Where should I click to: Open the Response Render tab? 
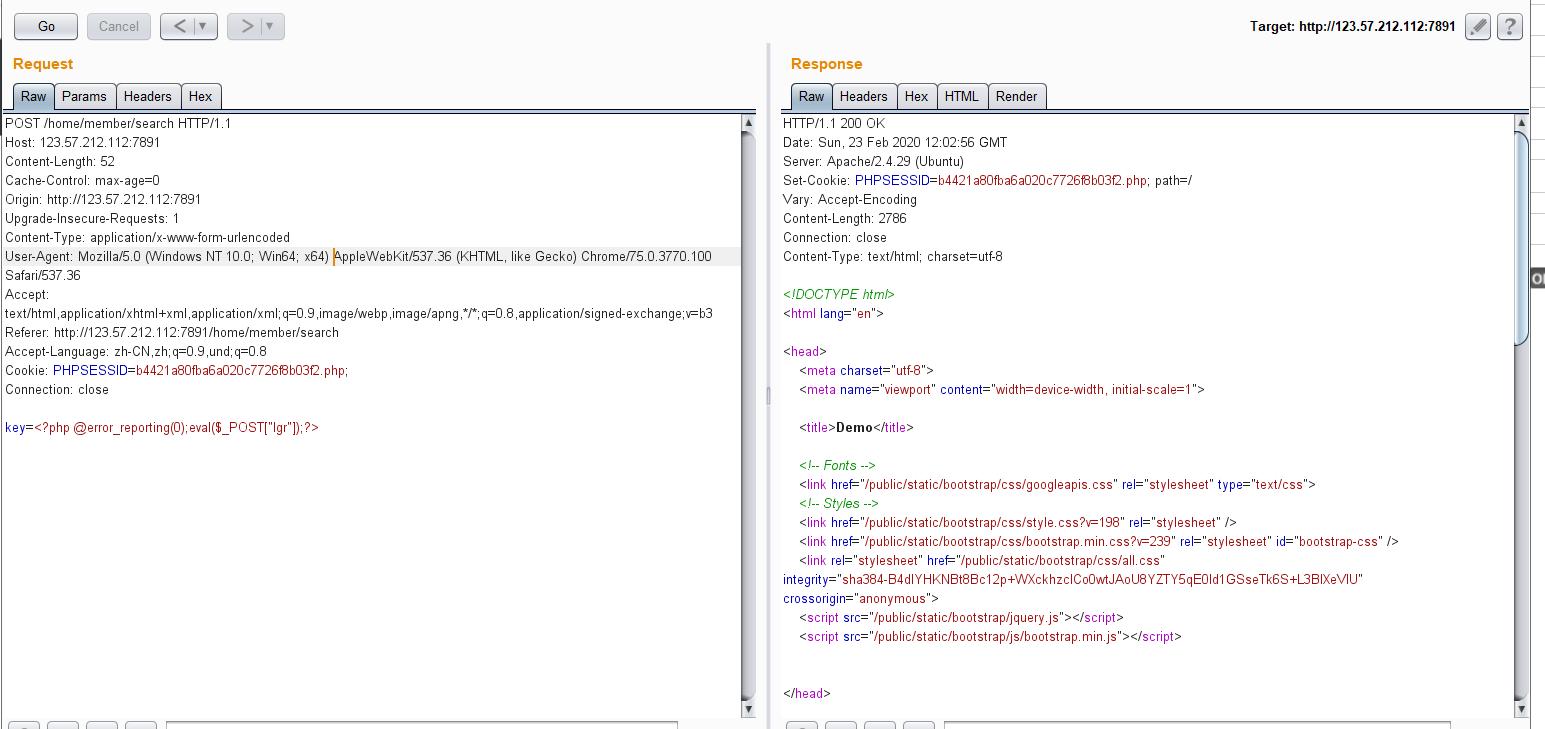coord(1017,97)
